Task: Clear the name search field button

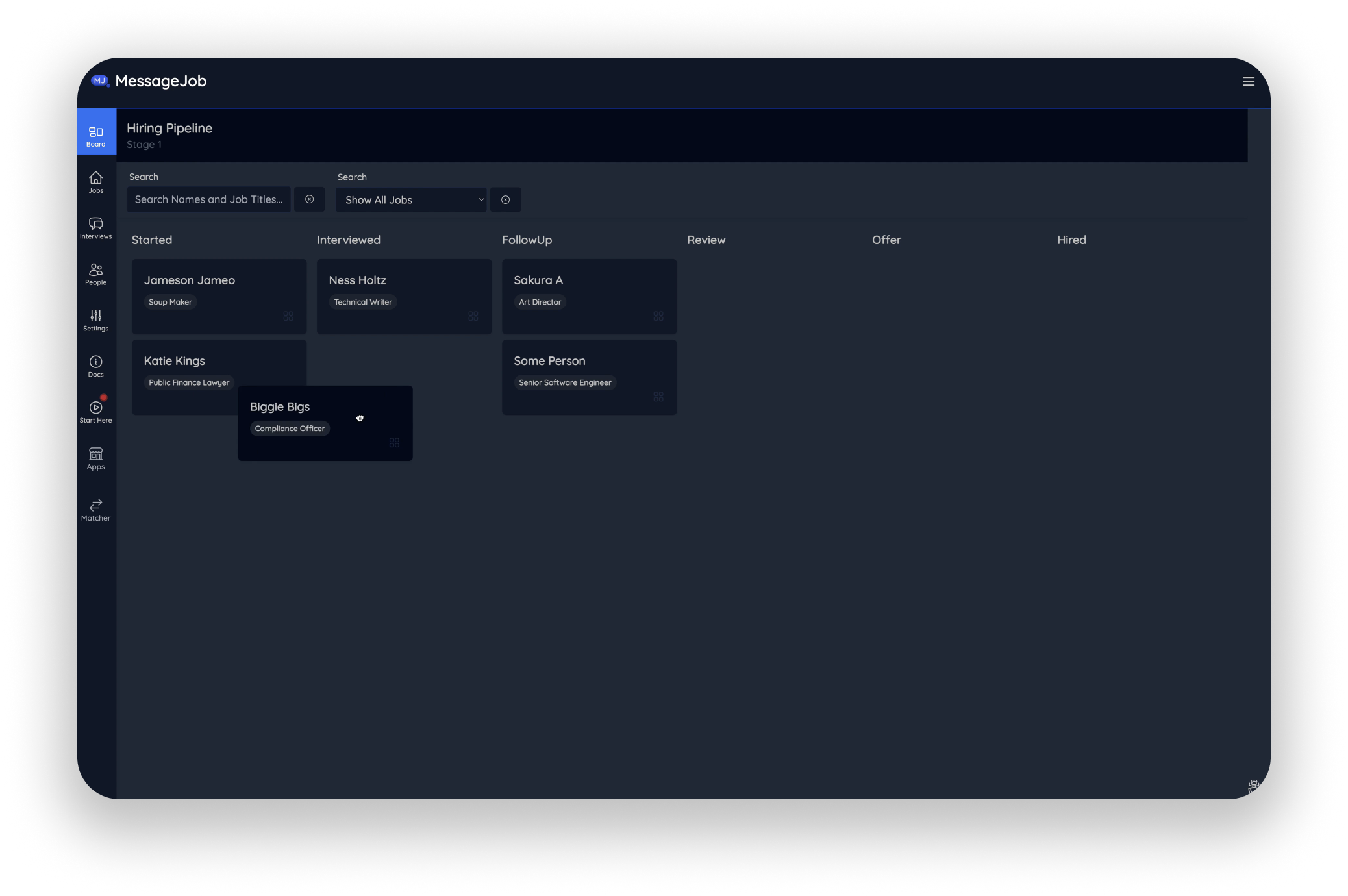Action: pyautogui.click(x=309, y=199)
